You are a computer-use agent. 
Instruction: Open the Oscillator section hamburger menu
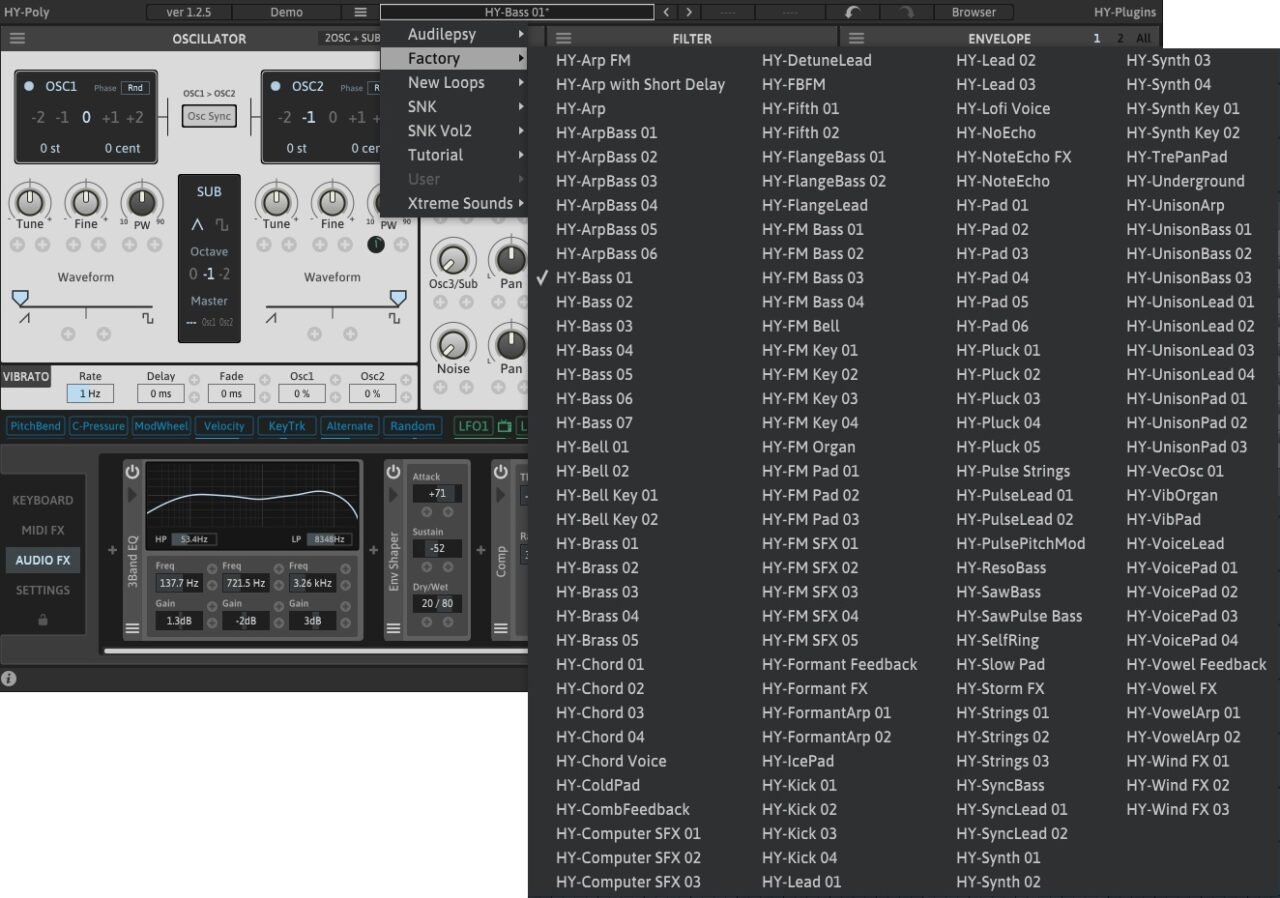point(18,39)
